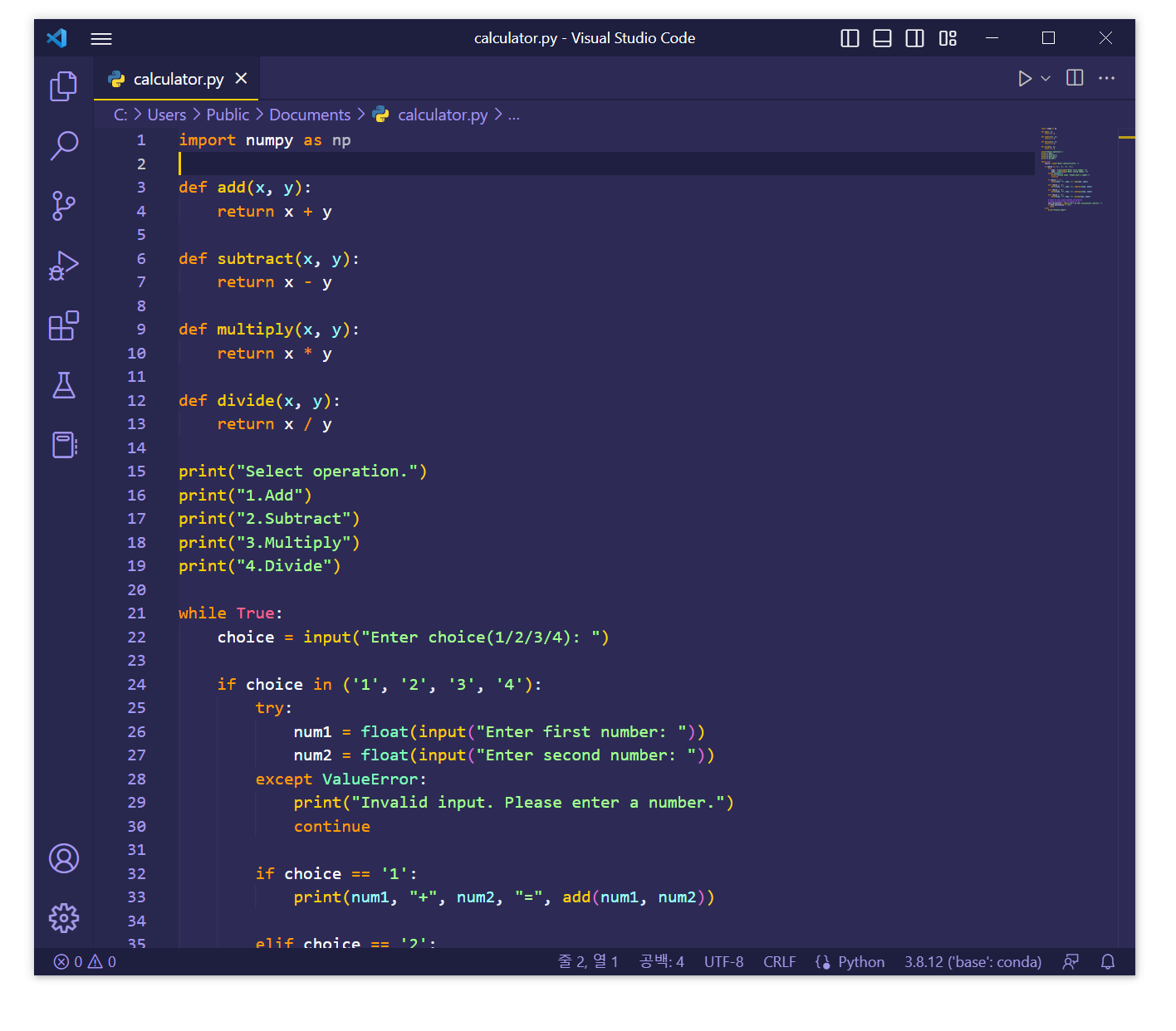This screenshot has width=1176, height=1031.
Task: Open the editor More Actions ellipsis
Action: tap(1106, 78)
